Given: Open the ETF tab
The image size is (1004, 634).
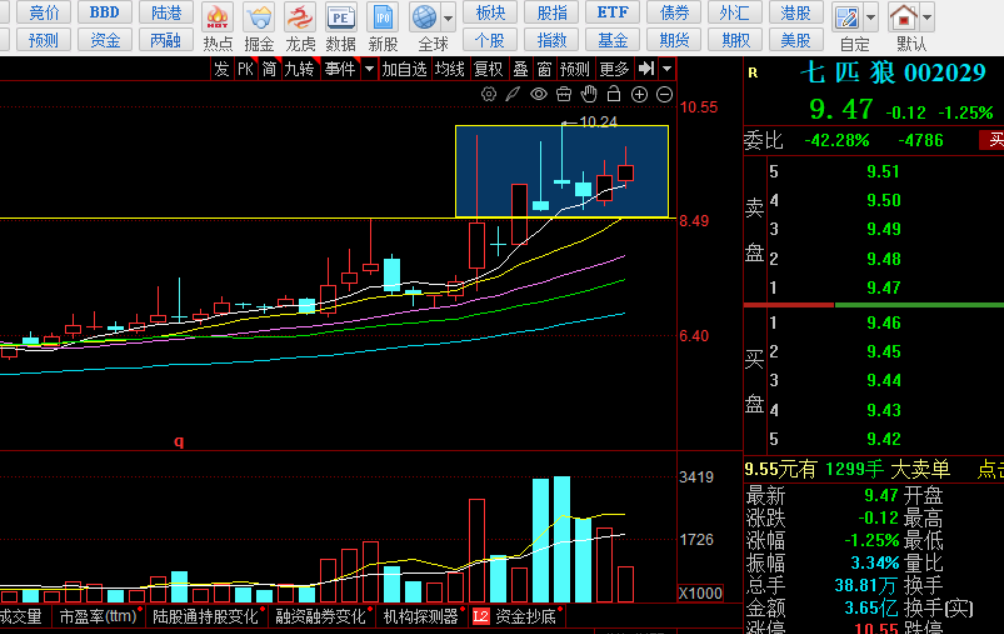Looking at the screenshot, I should pyautogui.click(x=613, y=12).
